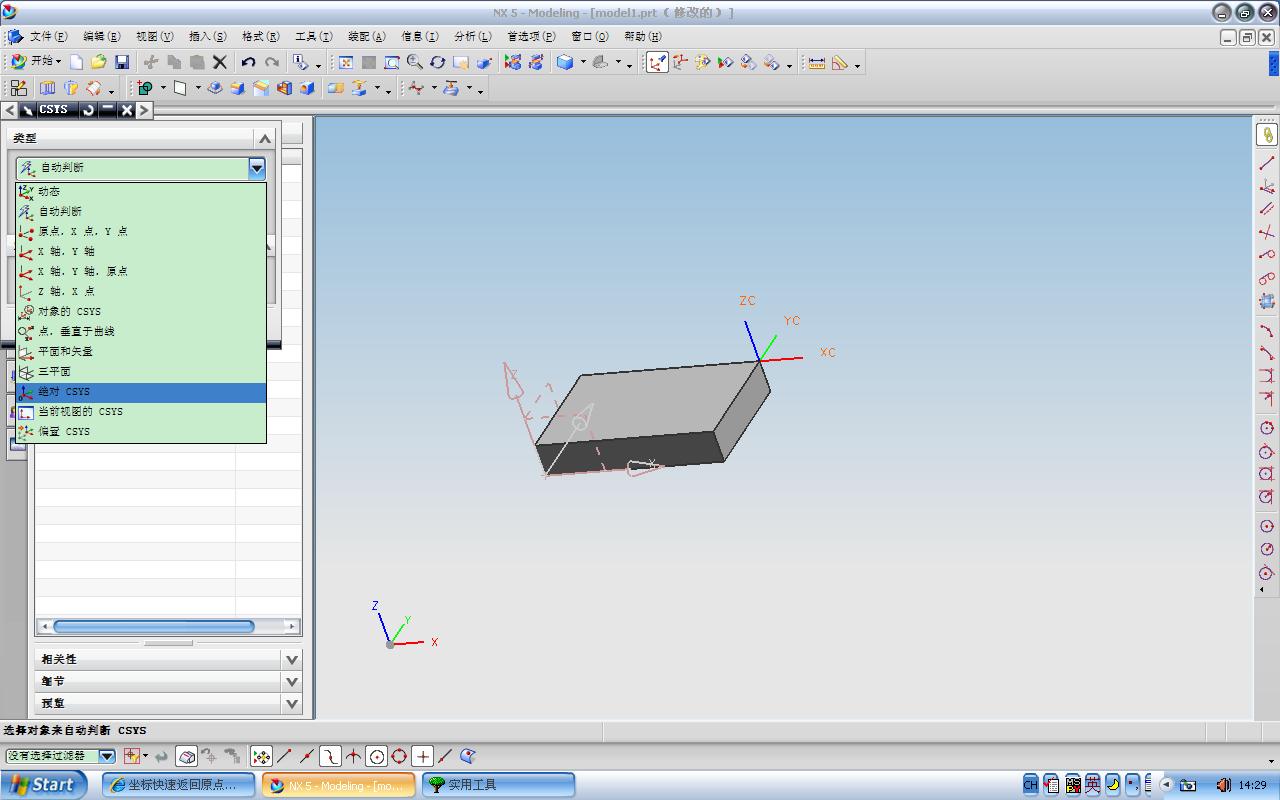Open the dropdown arrow beside the shaded cube icon

tap(583, 63)
